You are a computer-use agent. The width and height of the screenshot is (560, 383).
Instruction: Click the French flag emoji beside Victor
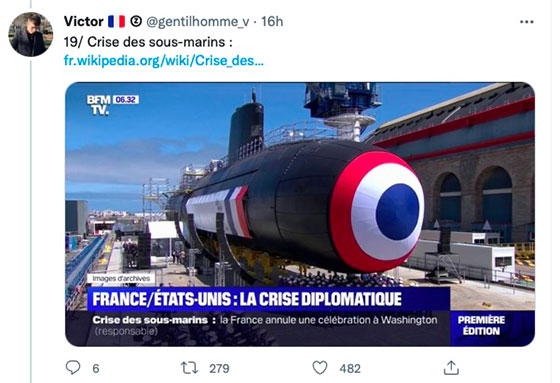117,21
